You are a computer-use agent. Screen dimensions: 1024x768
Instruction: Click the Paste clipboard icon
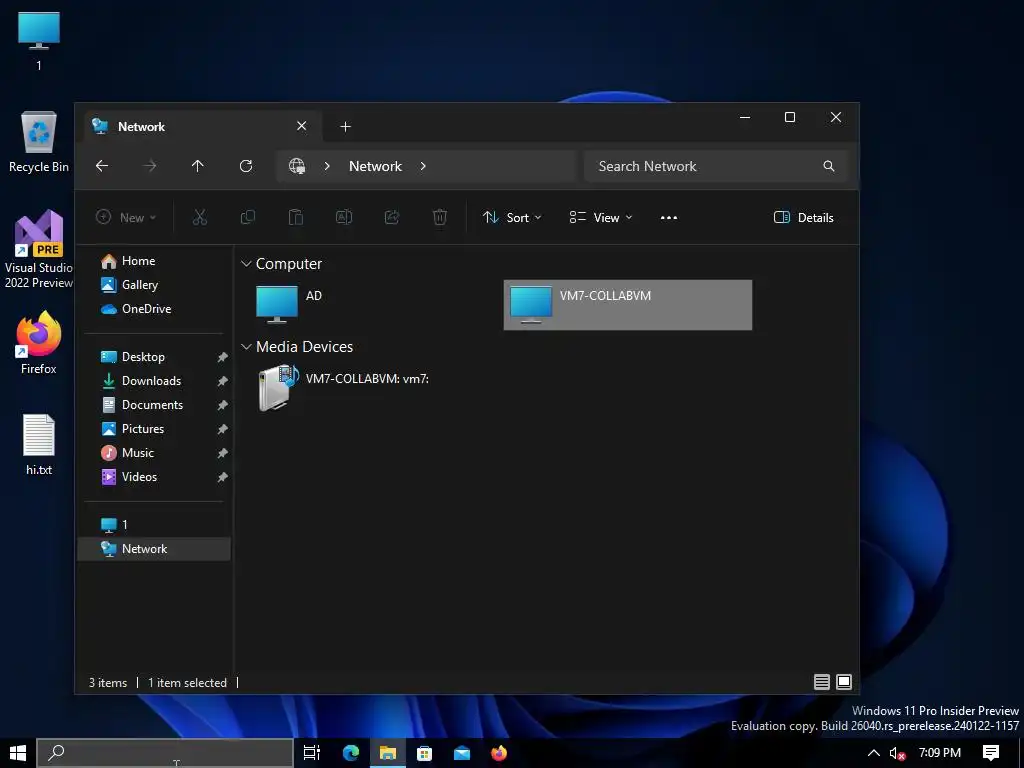(296, 217)
